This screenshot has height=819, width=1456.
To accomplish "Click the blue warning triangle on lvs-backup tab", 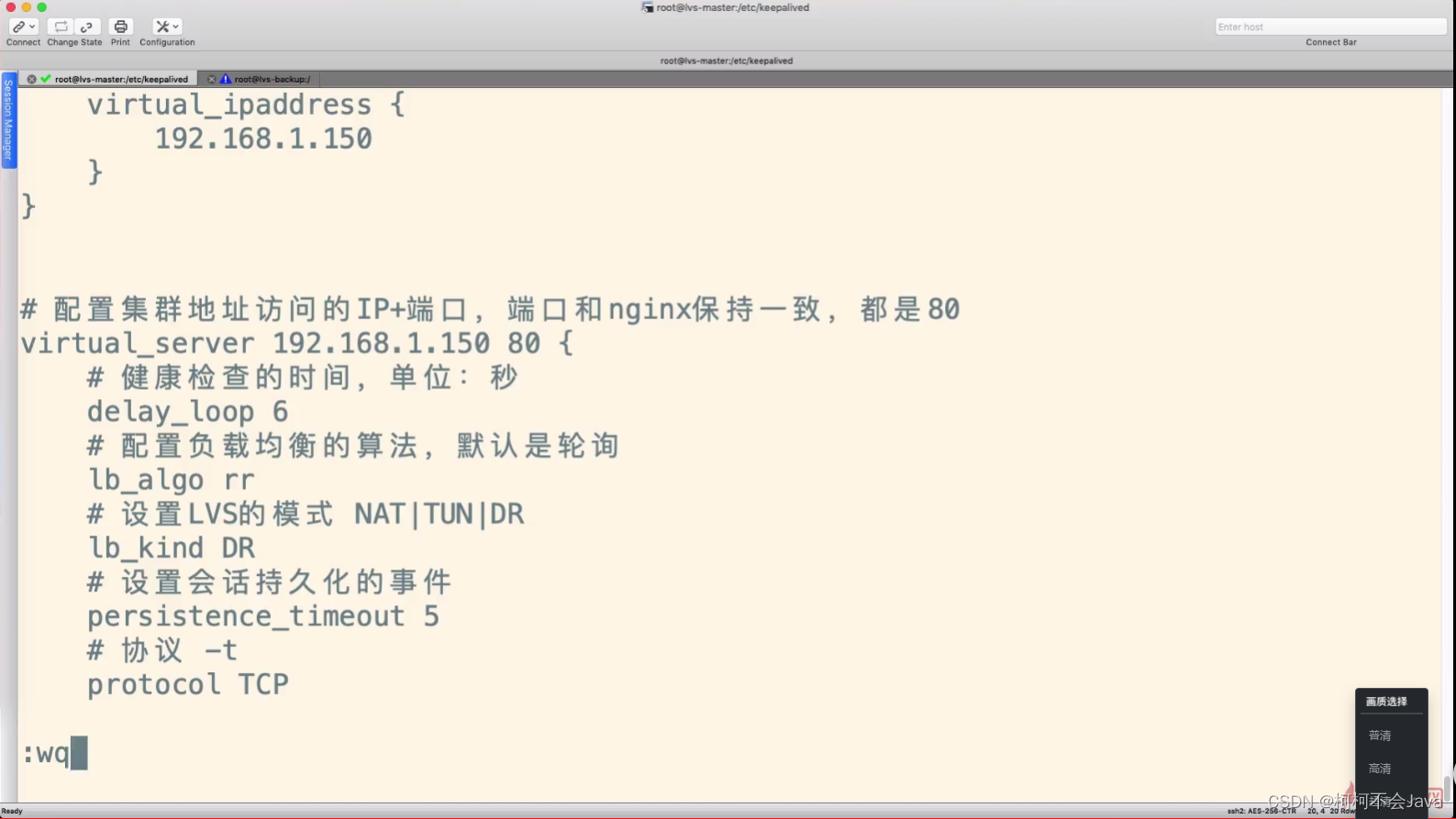I will point(225,79).
